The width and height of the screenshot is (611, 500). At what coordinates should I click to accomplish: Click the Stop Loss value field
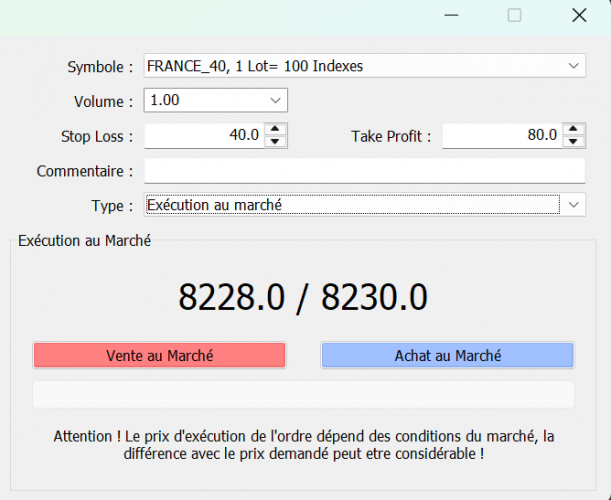[x=204, y=135]
